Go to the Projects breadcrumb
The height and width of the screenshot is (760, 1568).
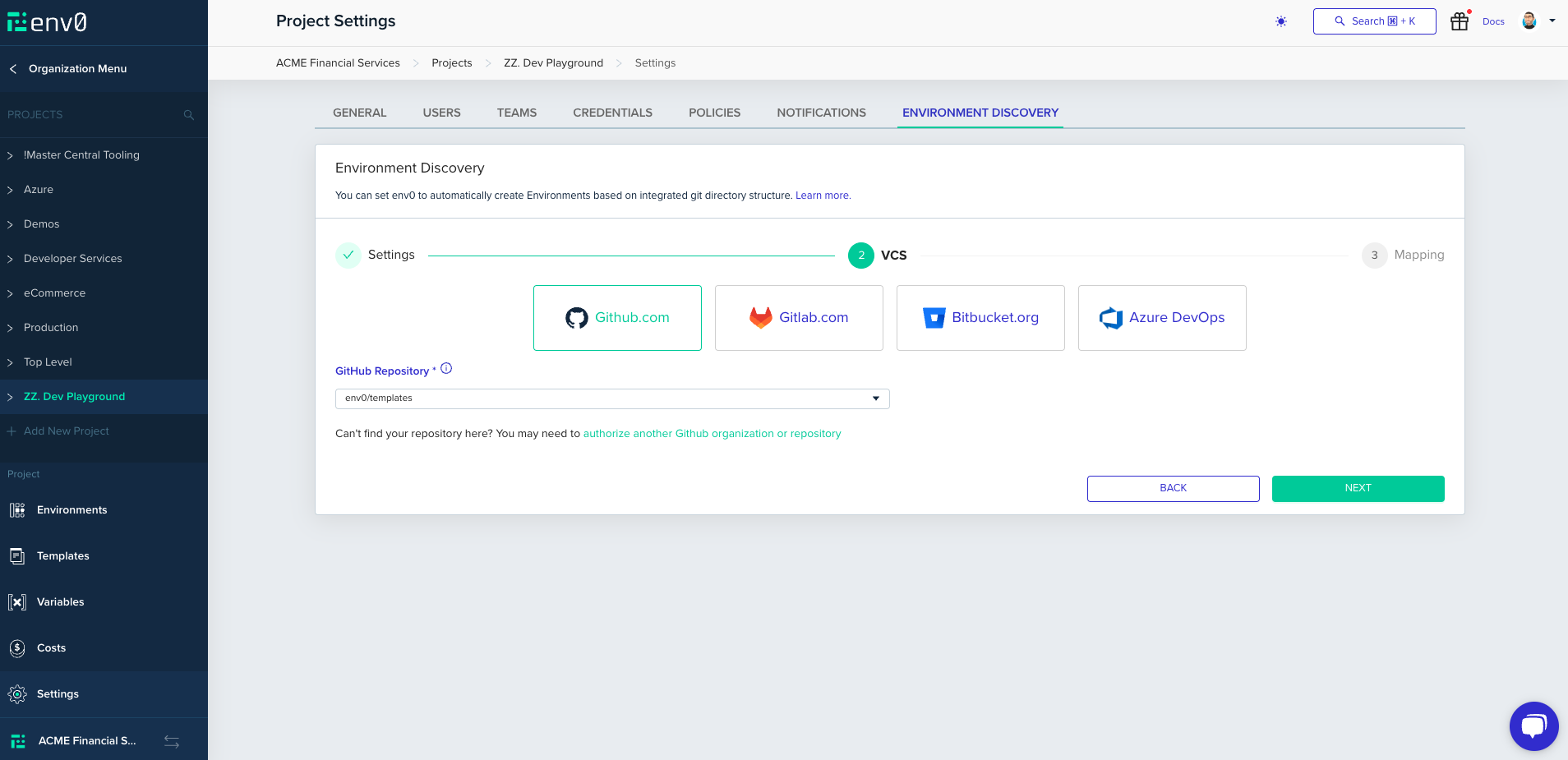[x=452, y=63]
